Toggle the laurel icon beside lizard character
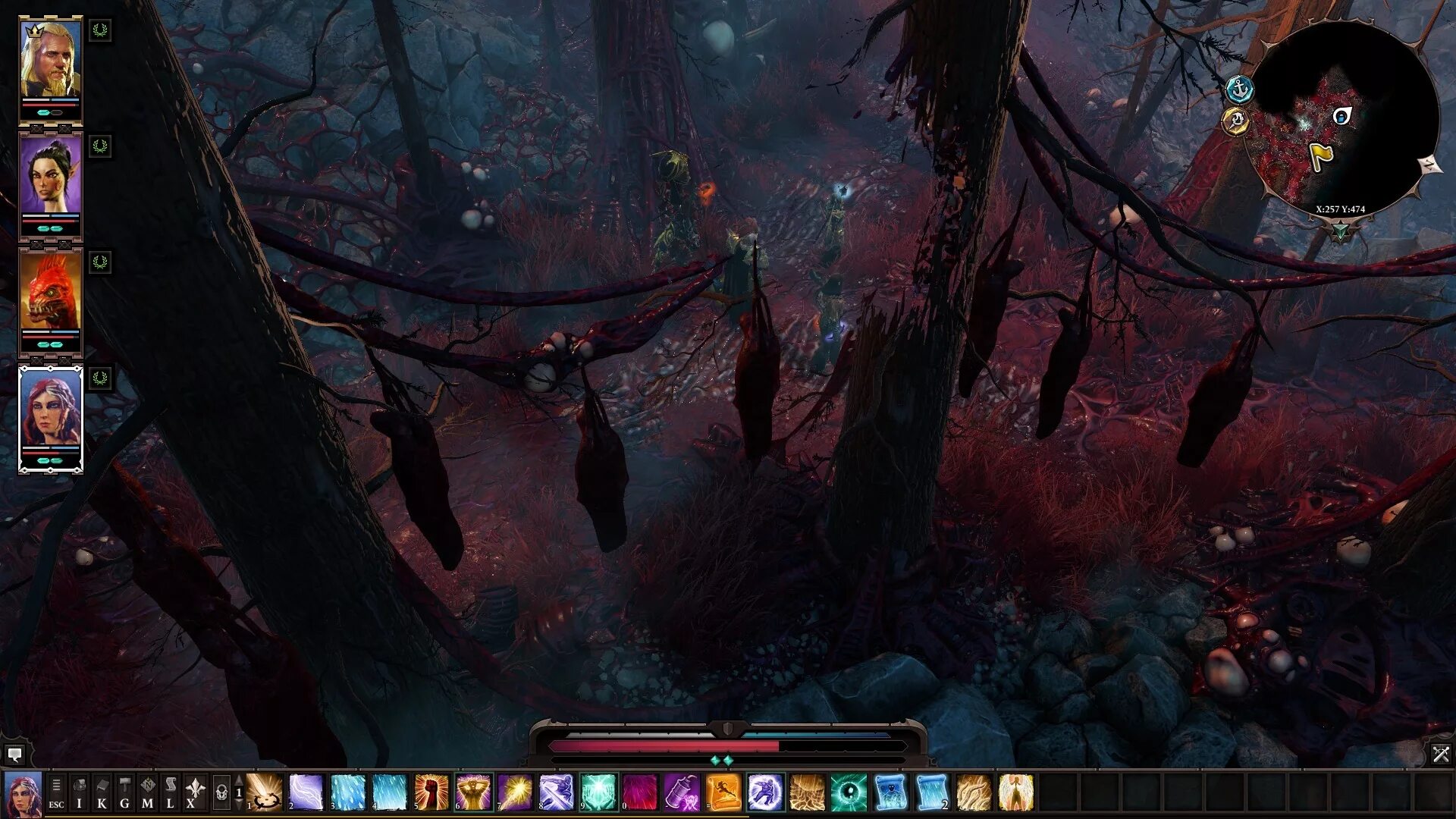Image resolution: width=1456 pixels, height=819 pixels. (x=99, y=263)
